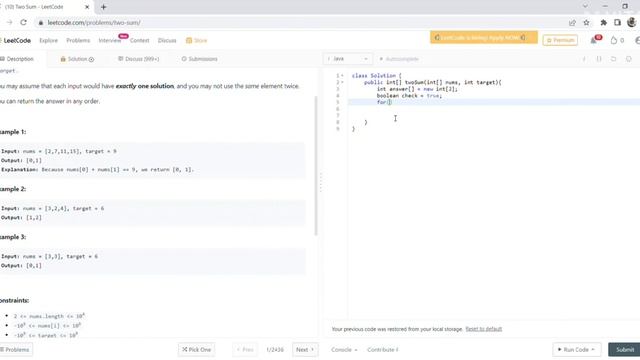Click the Premium button
Screen dimensions: 640x360
click(560, 40)
